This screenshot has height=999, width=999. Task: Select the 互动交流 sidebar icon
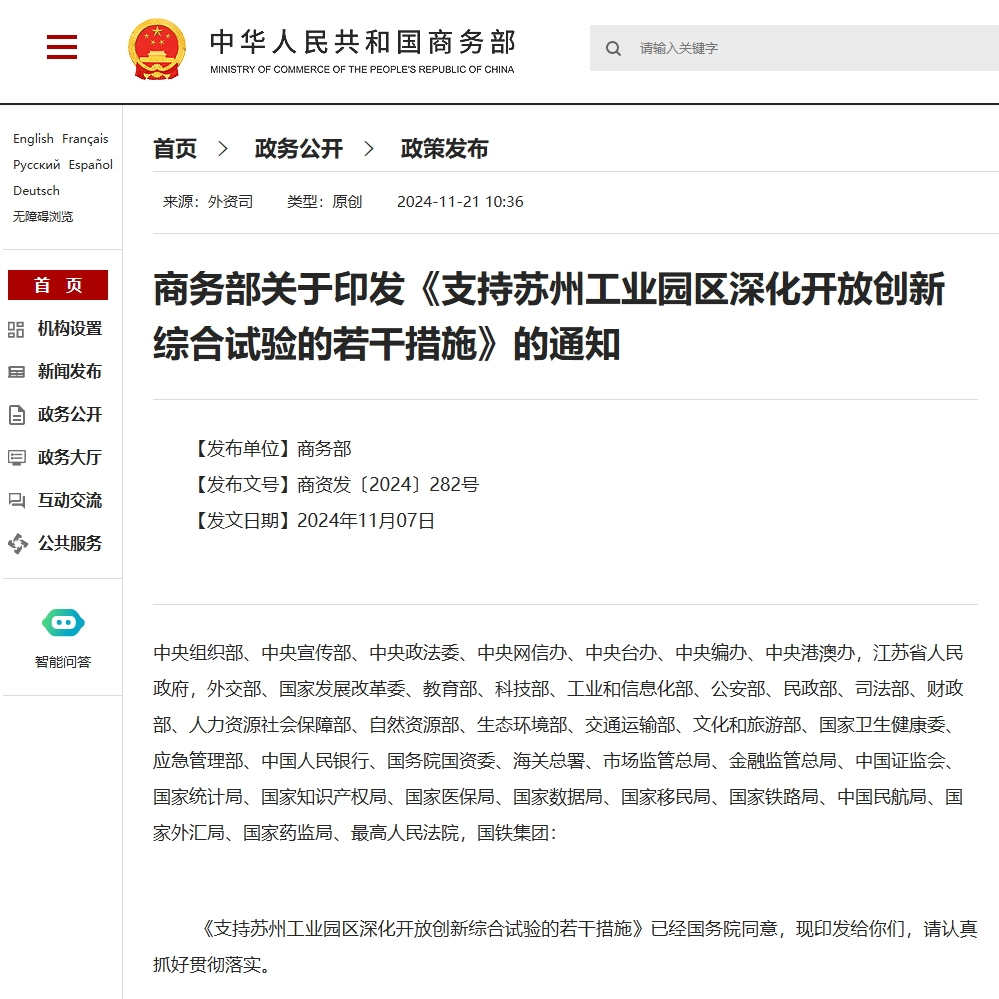[17, 500]
